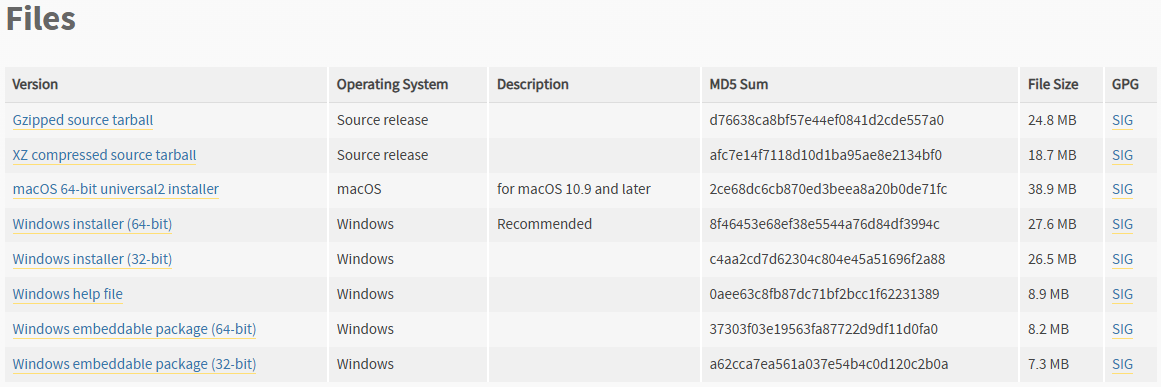Click SIG link in the macOS installer row
The width and height of the screenshot is (1161, 387).
pos(1122,189)
